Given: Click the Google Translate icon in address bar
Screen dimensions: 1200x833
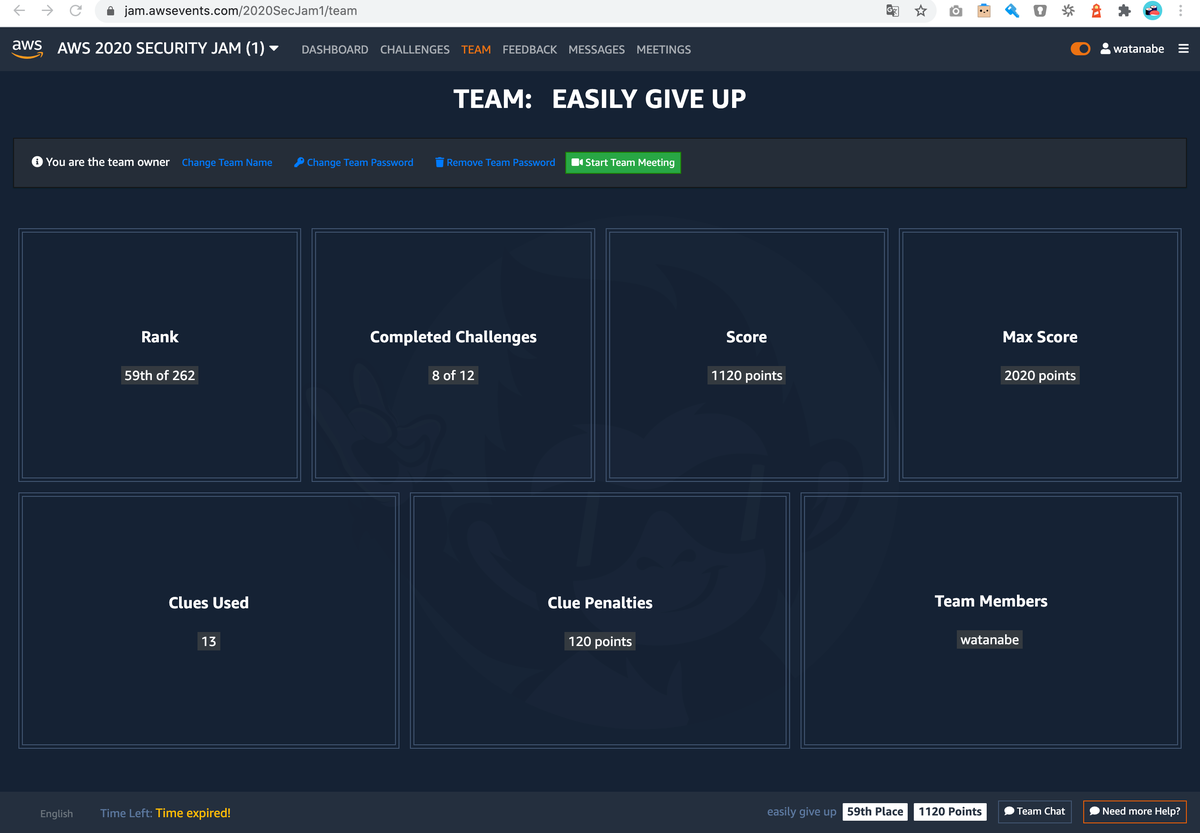Looking at the screenshot, I should pyautogui.click(x=893, y=11).
